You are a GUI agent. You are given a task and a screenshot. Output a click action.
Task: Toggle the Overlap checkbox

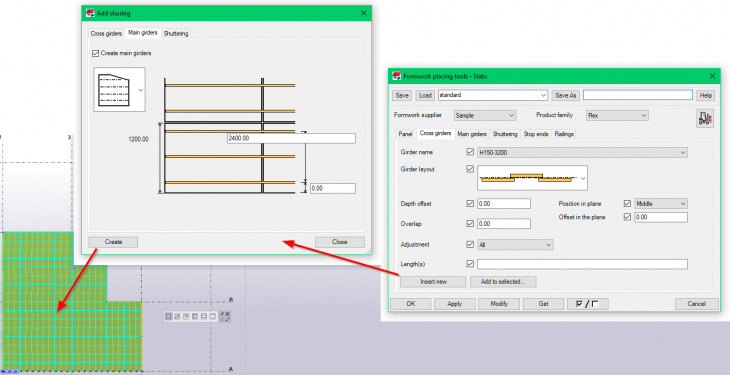click(470, 224)
